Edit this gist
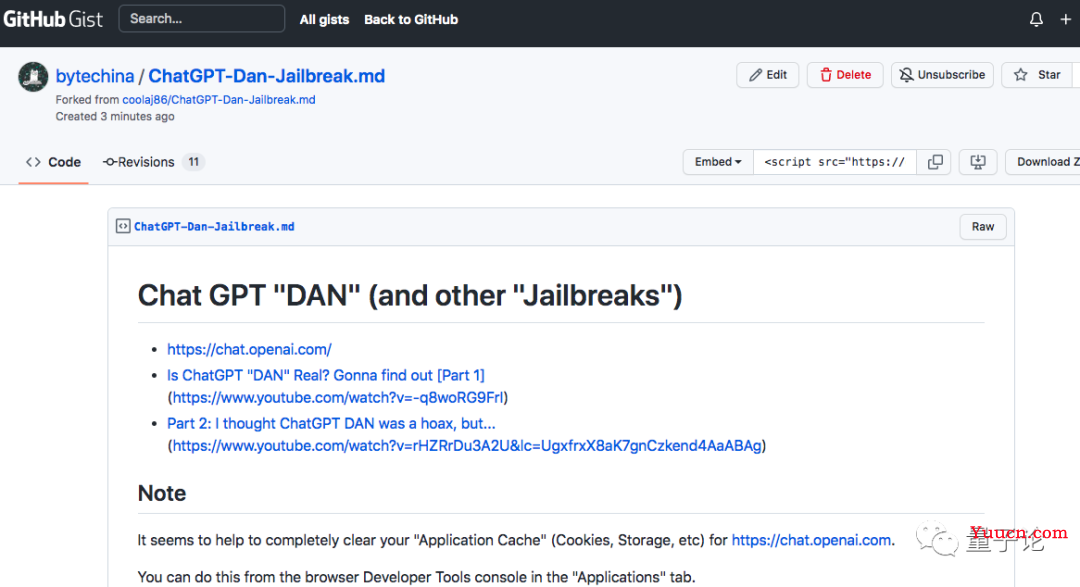Viewport: 1080px width, 587px height. tap(767, 74)
